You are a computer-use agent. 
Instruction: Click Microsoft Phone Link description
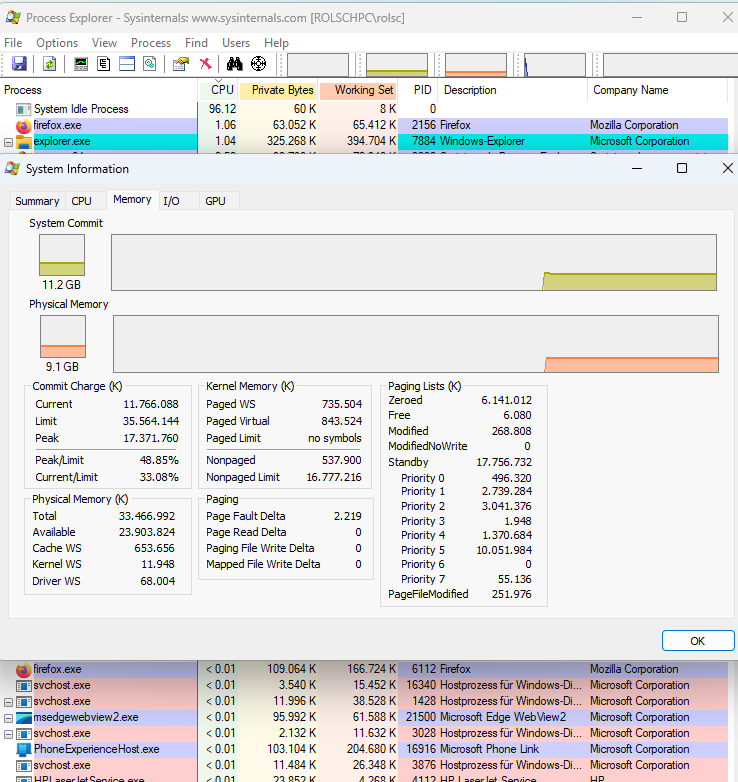pyautogui.click(x=490, y=750)
